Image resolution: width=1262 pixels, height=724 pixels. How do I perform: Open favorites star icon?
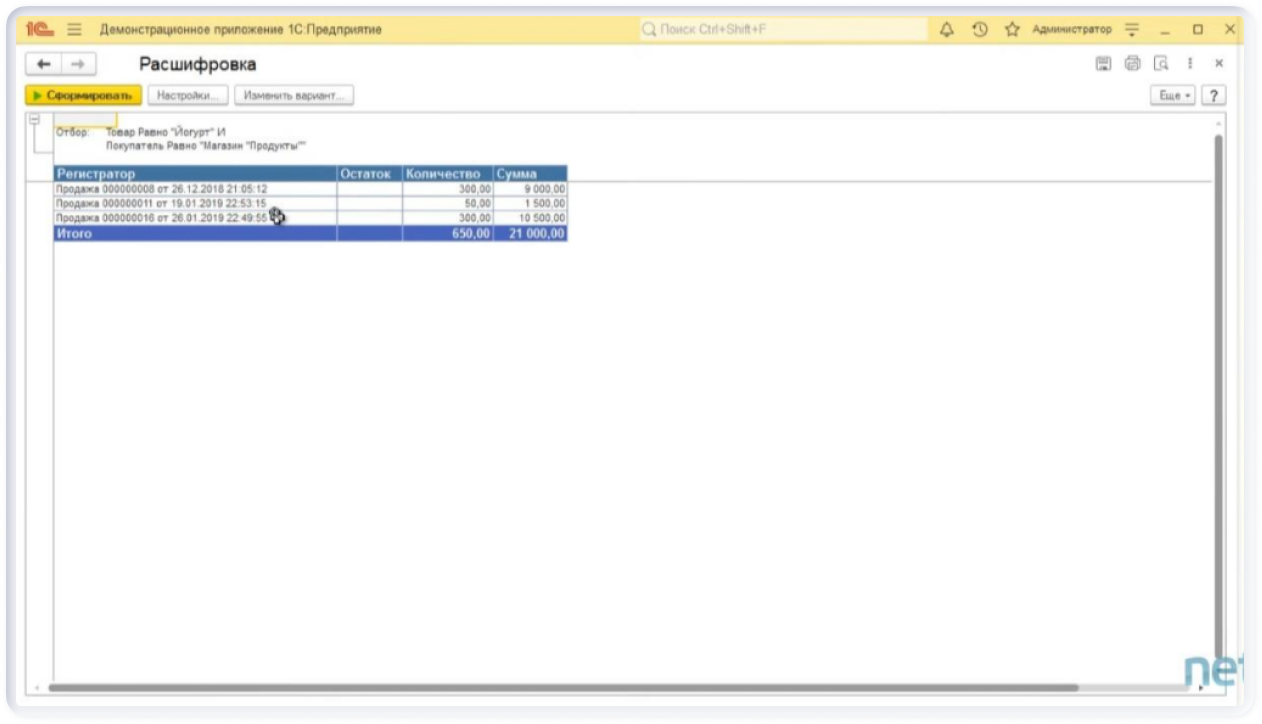pyautogui.click(x=1011, y=30)
